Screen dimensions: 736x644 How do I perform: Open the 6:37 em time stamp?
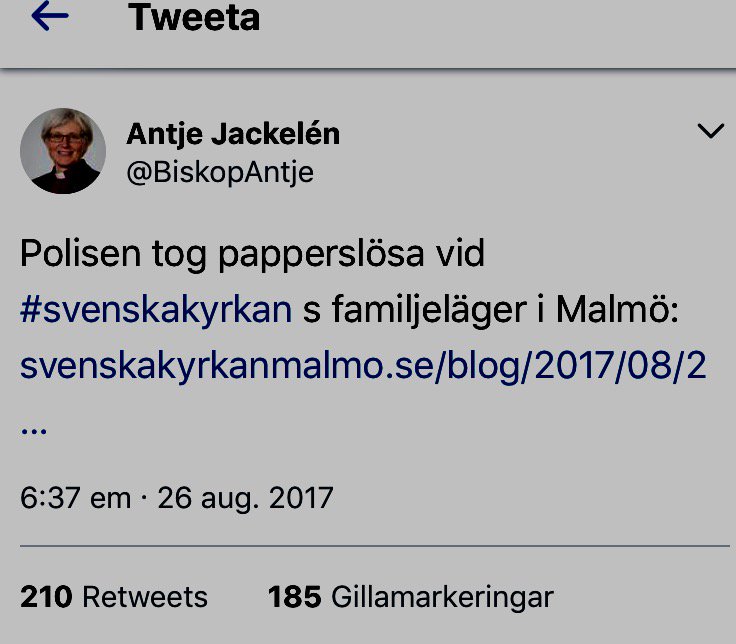click(x=75, y=498)
